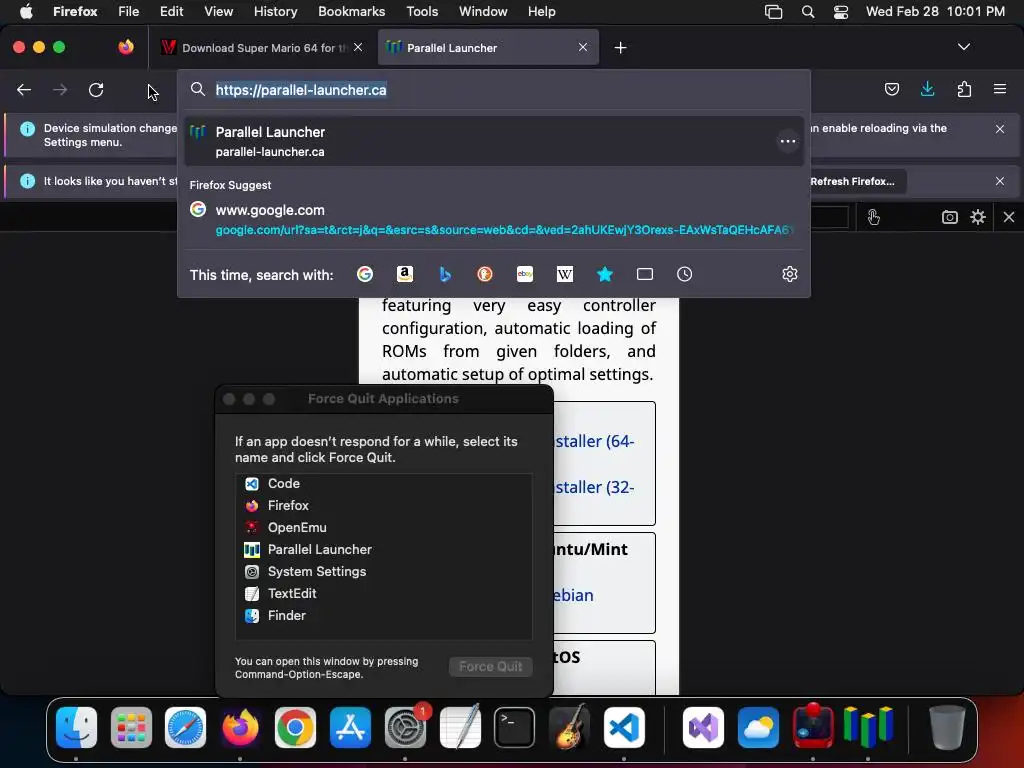Select the Parallel Launcher autocomplete suggestion

point(494,141)
